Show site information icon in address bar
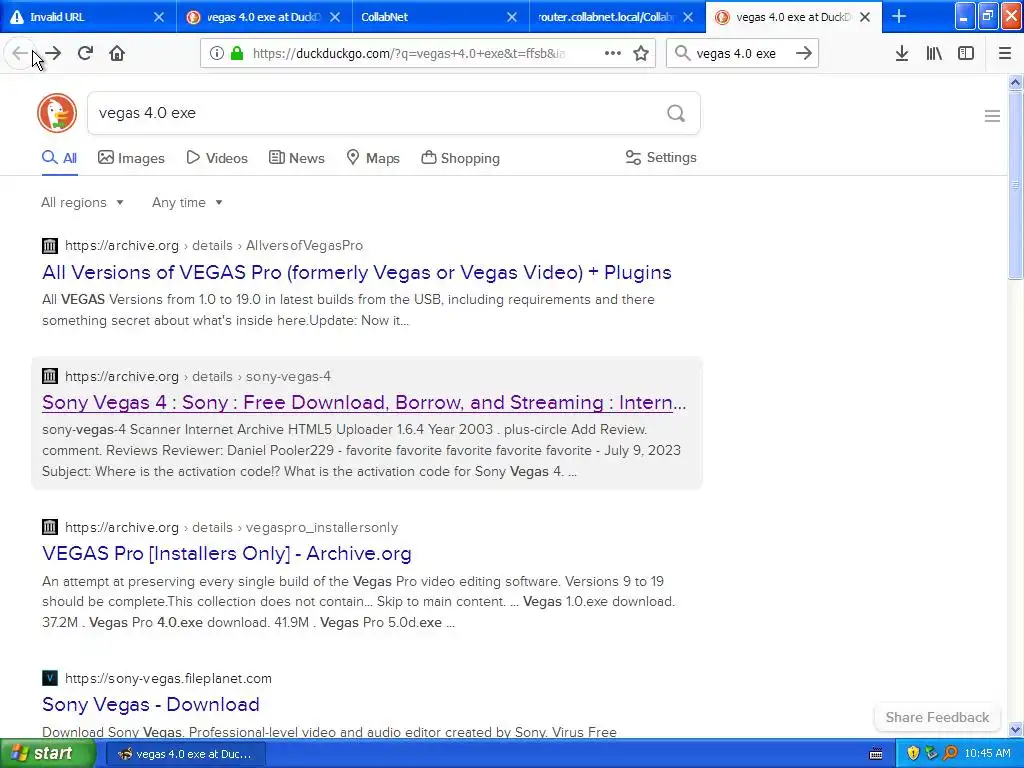1024x768 pixels. (x=216, y=54)
